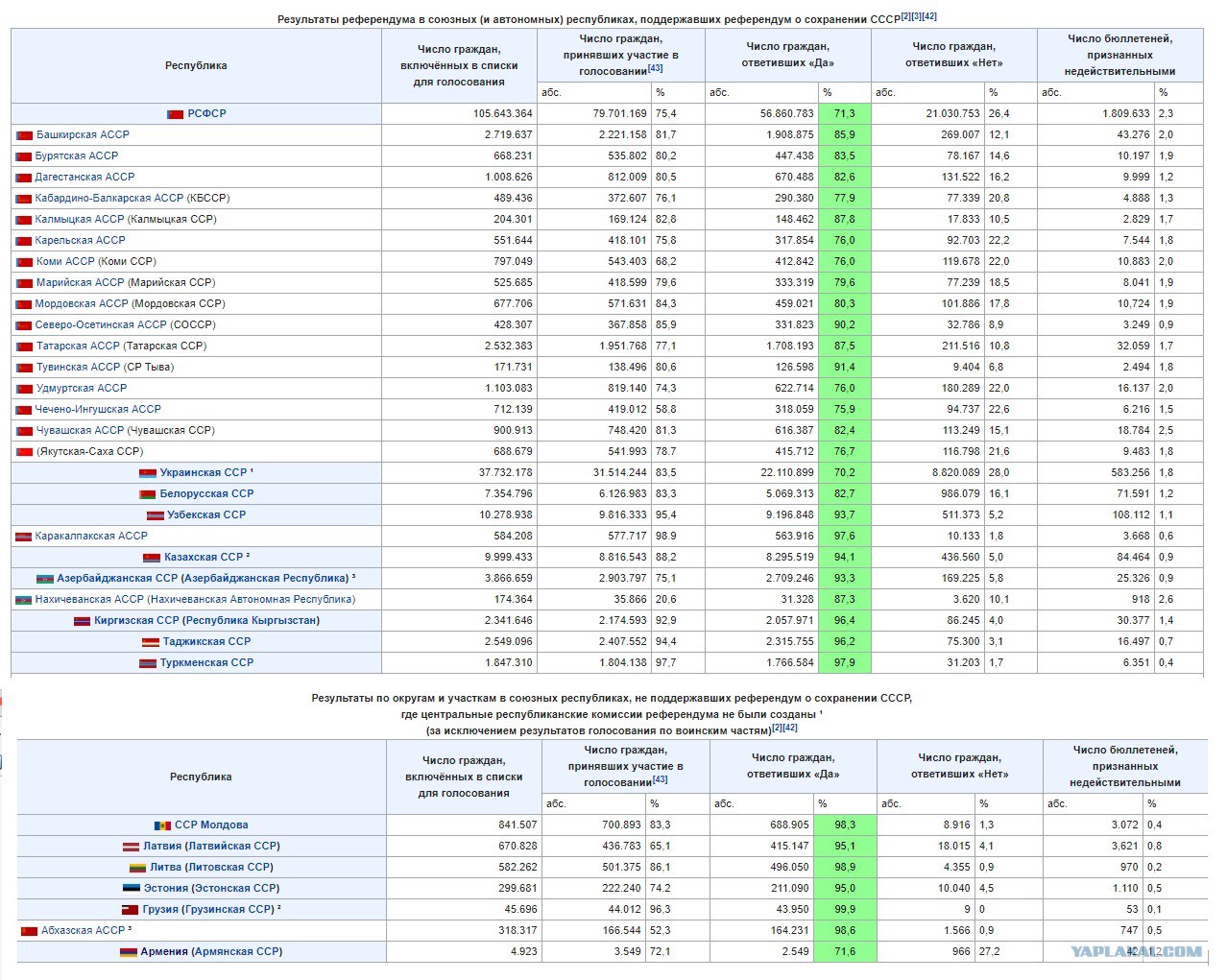Open the Белорусская ССР link
This screenshot has height=980, width=1227.
coord(206,493)
